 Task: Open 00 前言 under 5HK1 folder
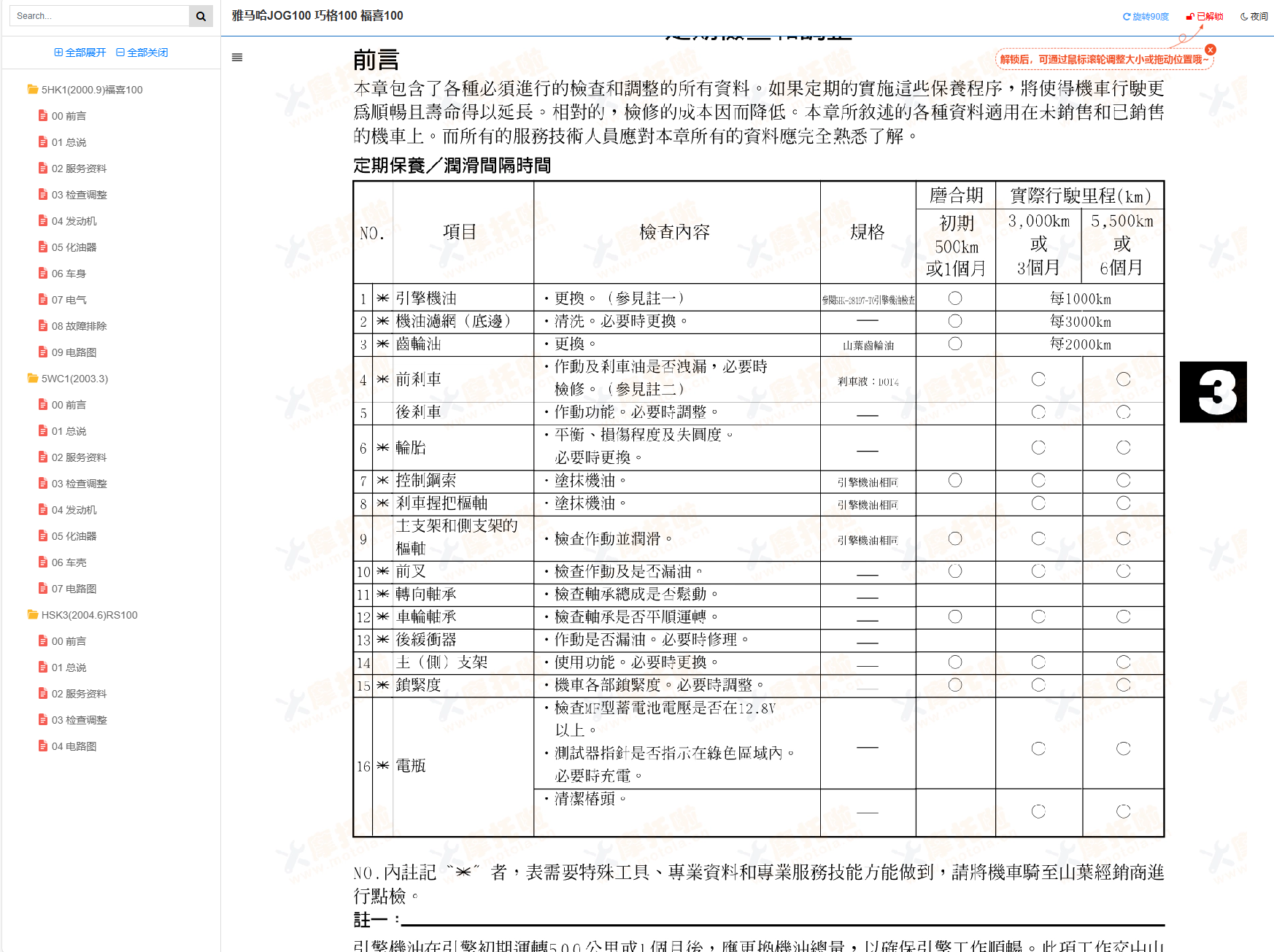tap(63, 116)
